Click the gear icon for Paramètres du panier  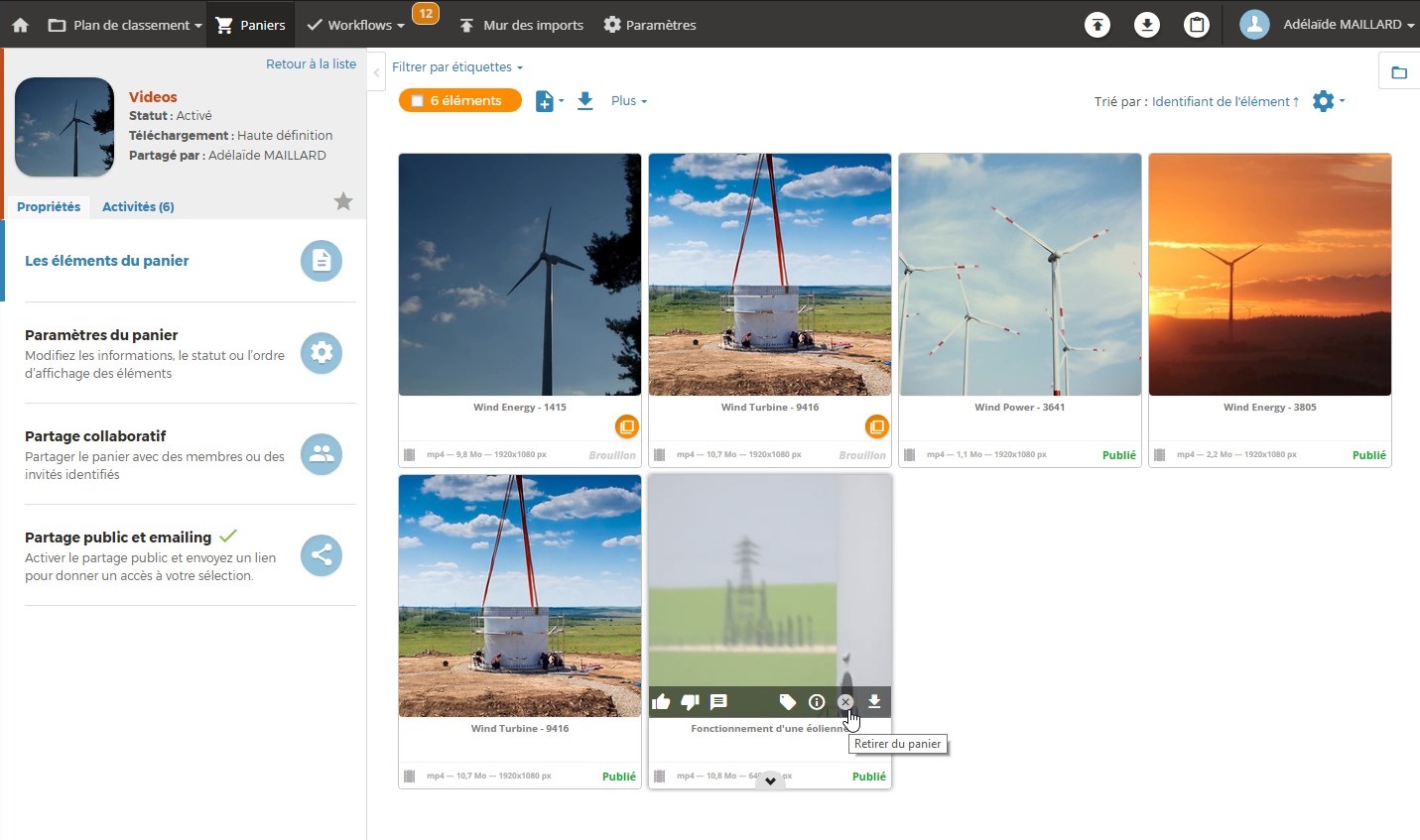322,353
